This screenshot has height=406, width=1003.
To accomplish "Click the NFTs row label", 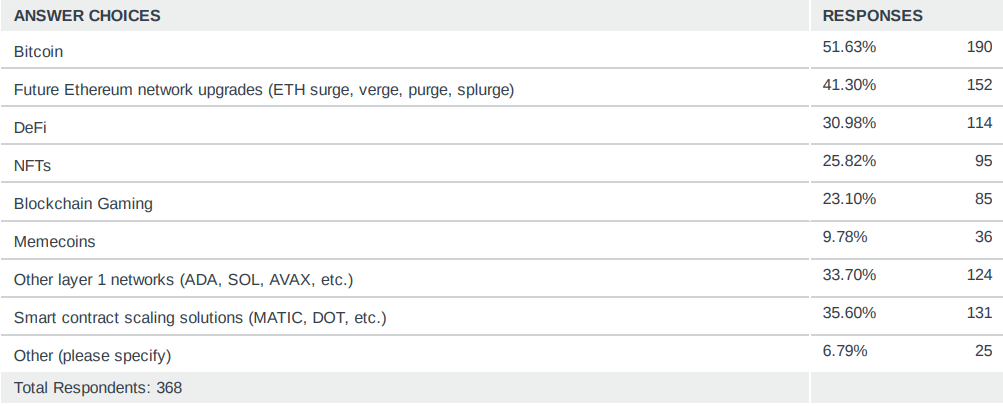I will click(32, 166).
